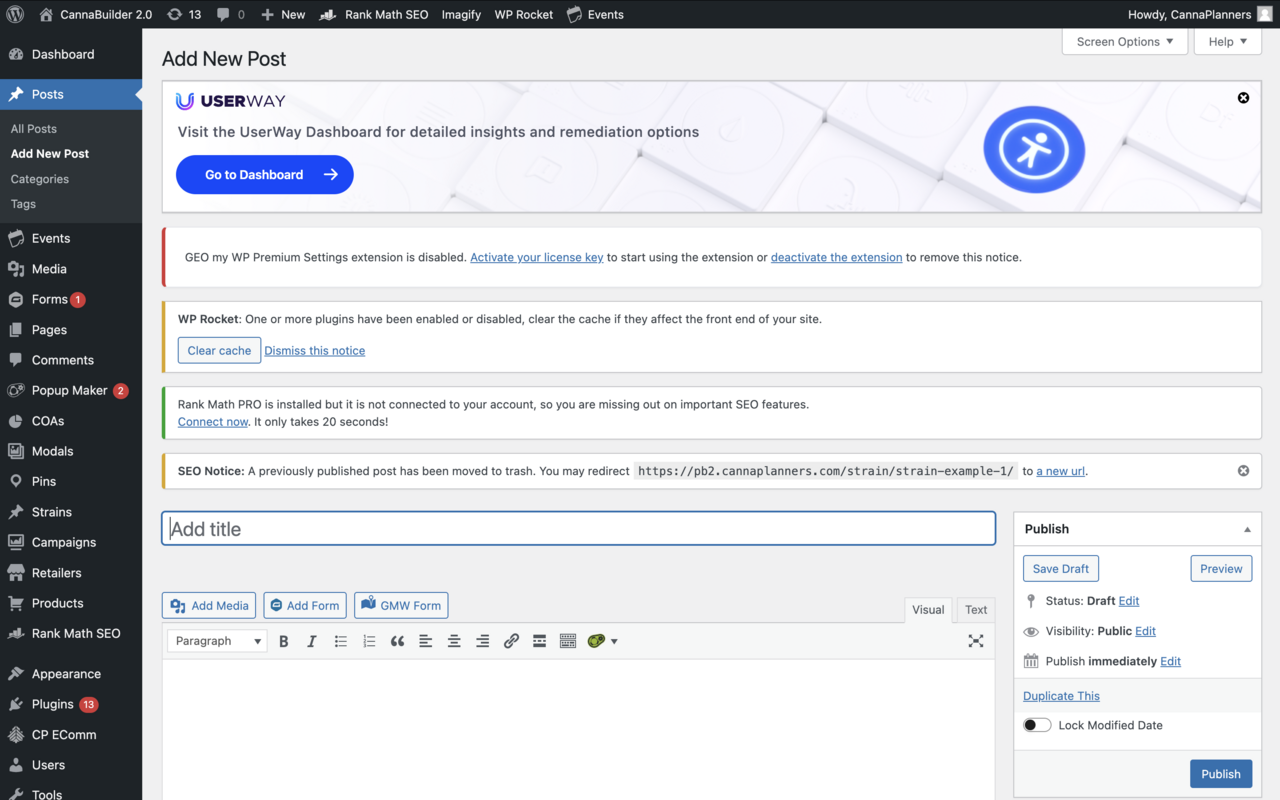Click GMW Form button

click(401, 605)
